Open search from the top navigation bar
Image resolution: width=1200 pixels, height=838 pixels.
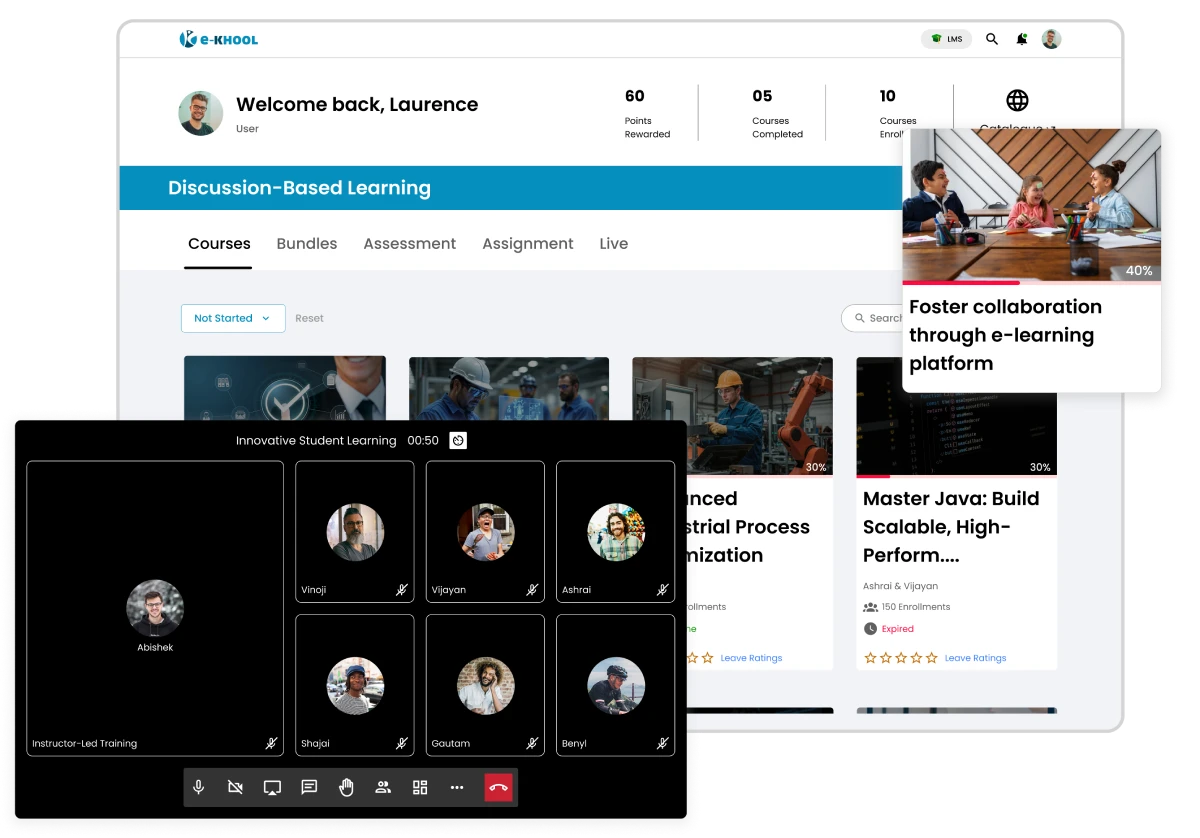pyautogui.click(x=991, y=39)
